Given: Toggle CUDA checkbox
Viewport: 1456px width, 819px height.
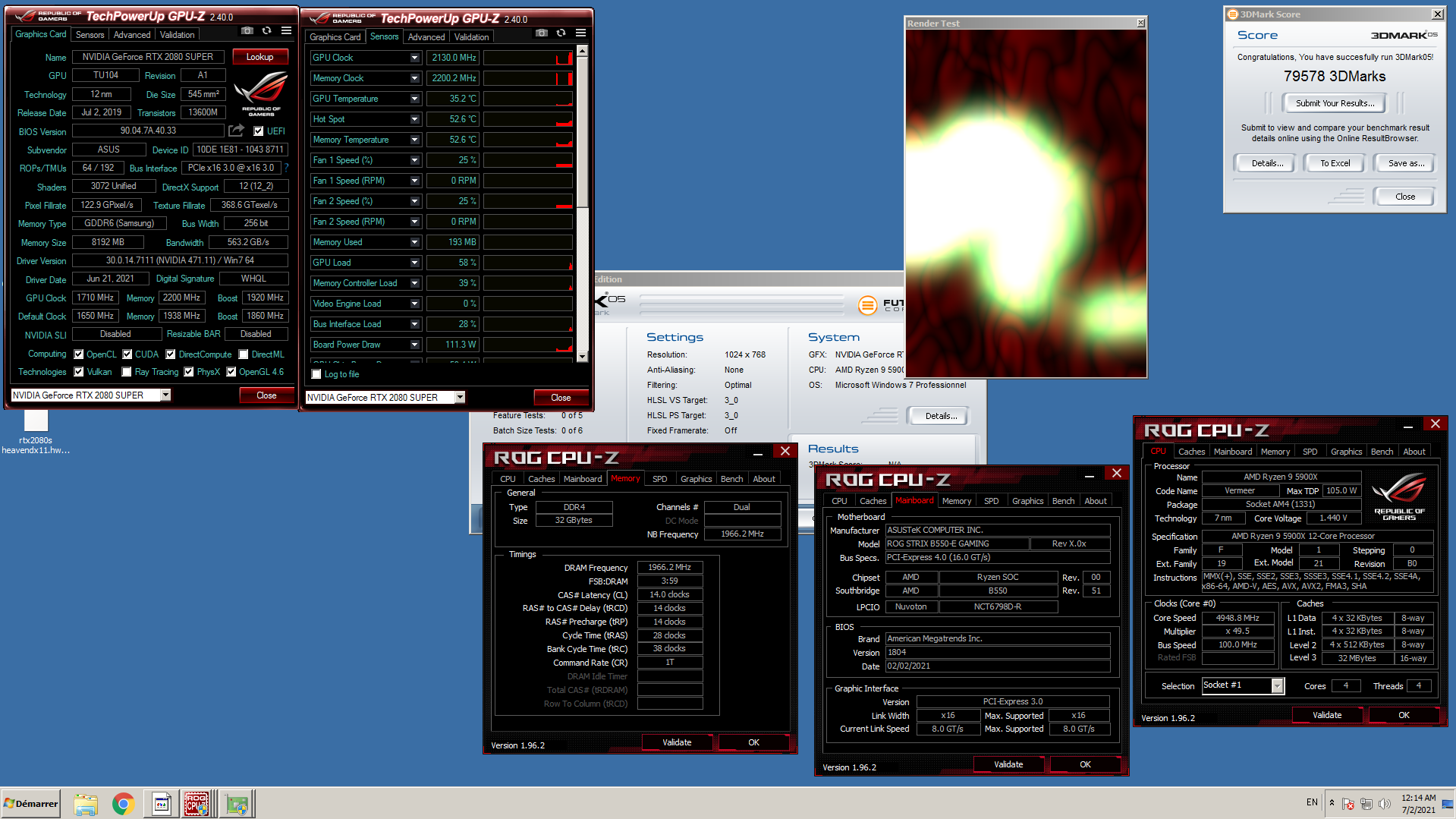Looking at the screenshot, I should [127, 354].
